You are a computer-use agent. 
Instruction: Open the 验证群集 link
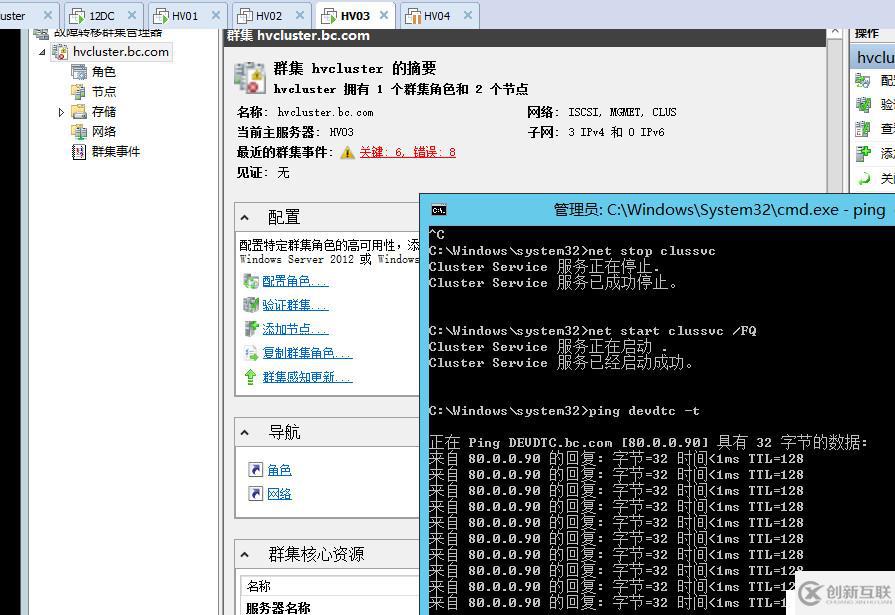click(x=295, y=305)
